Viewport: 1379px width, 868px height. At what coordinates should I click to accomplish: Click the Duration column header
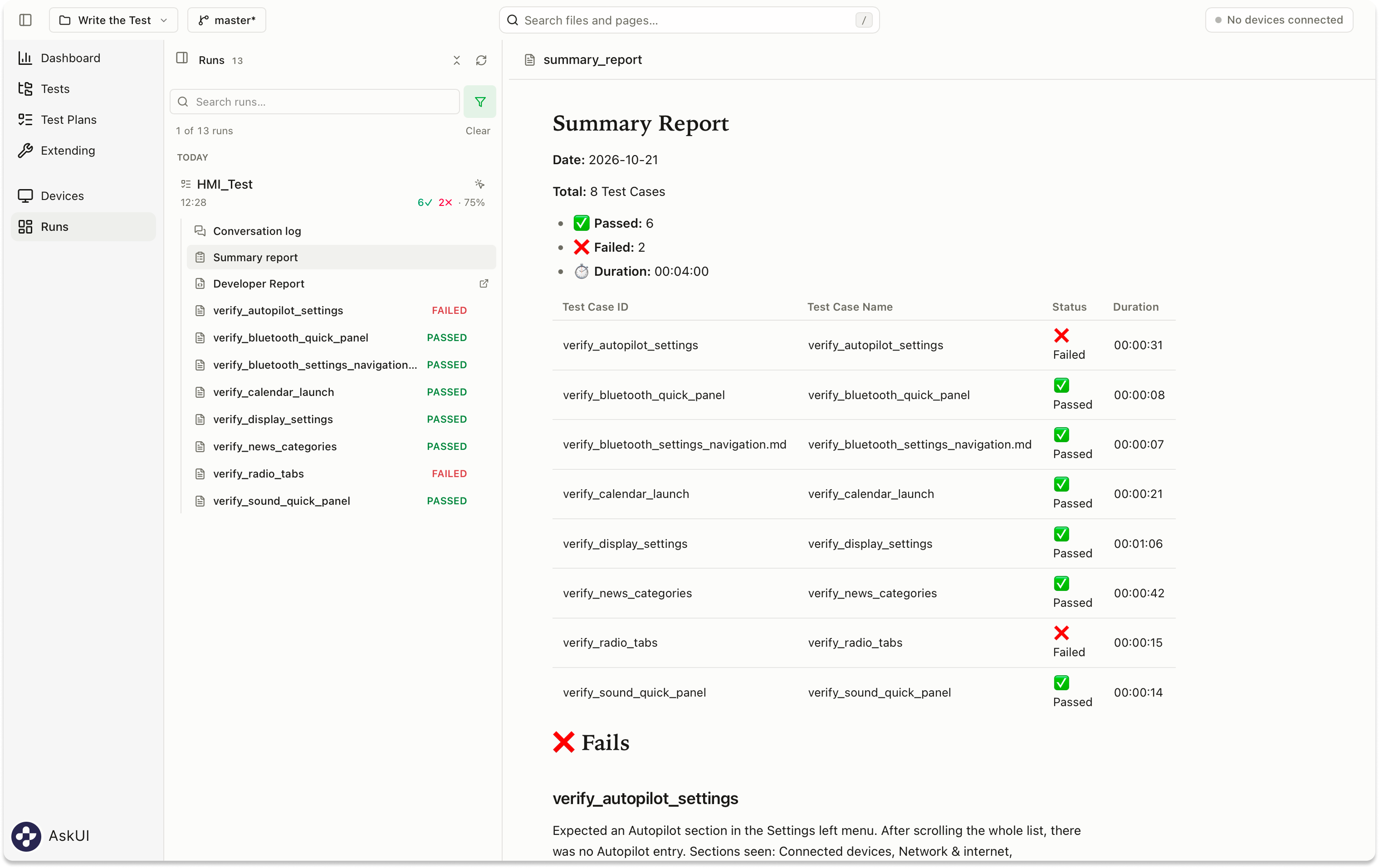pos(1135,307)
